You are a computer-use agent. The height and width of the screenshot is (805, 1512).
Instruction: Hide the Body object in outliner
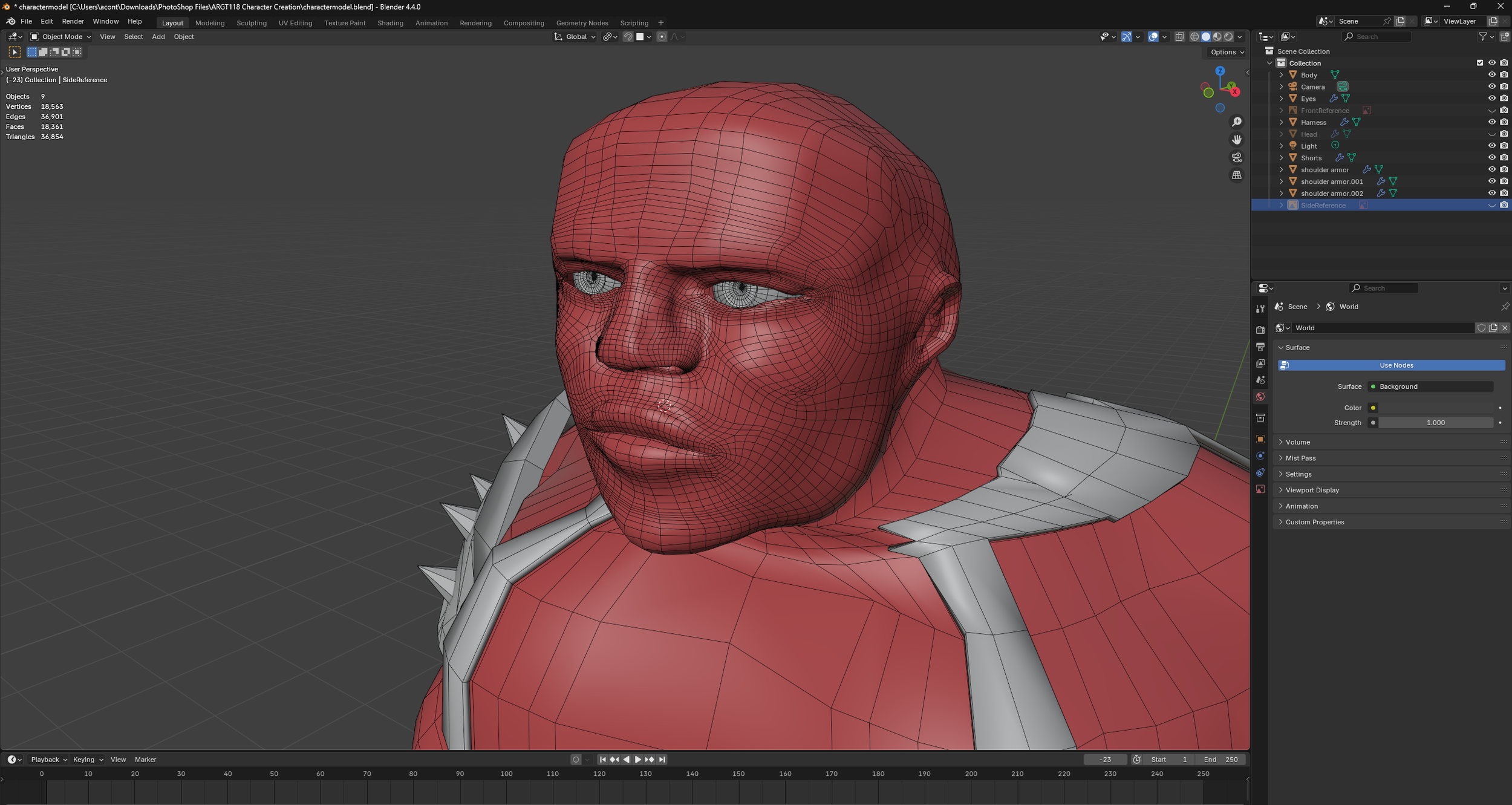1491,75
